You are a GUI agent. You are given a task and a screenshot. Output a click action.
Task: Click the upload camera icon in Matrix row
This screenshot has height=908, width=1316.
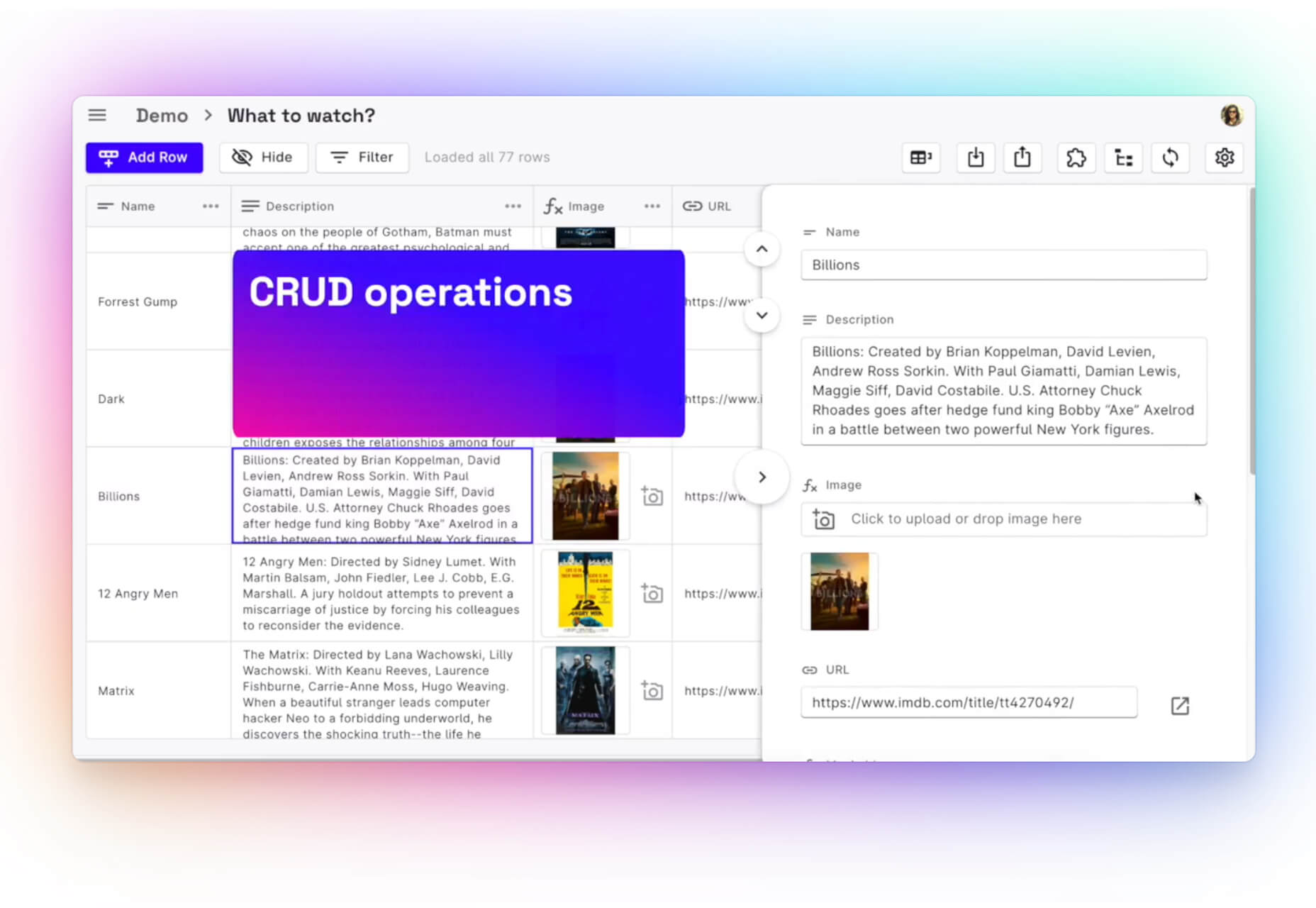pyautogui.click(x=652, y=690)
